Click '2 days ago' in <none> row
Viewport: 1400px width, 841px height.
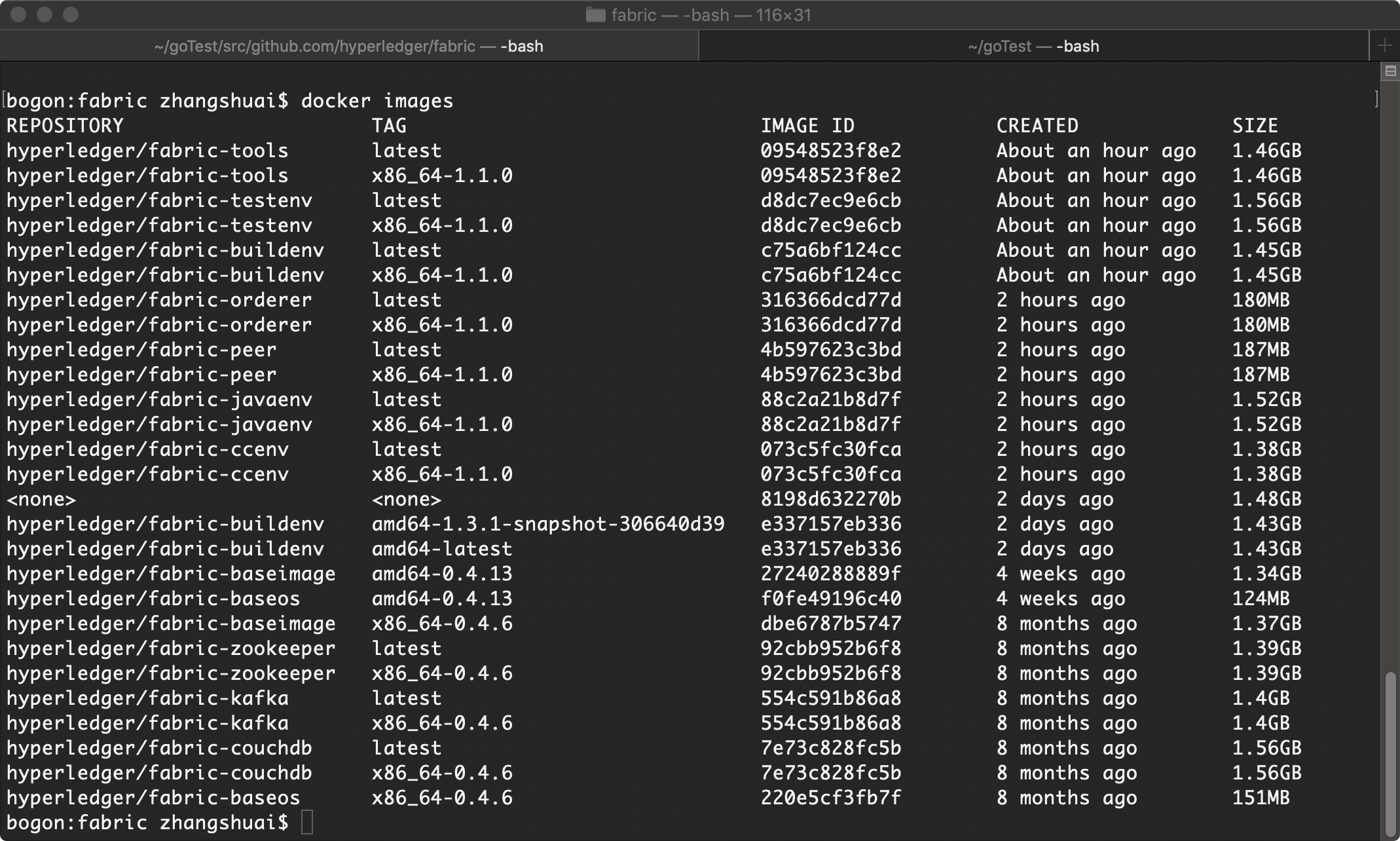tap(1055, 499)
